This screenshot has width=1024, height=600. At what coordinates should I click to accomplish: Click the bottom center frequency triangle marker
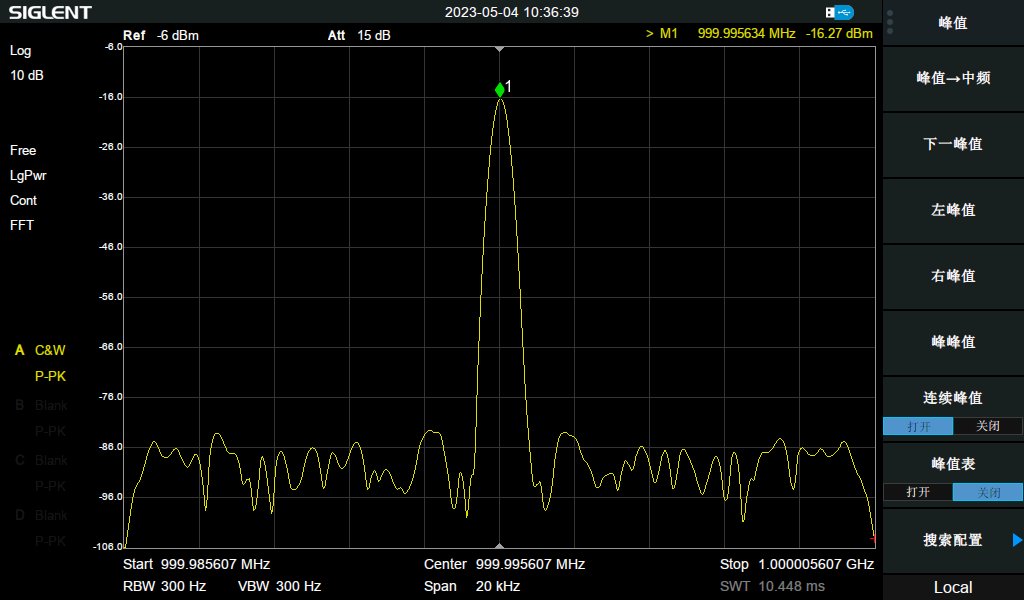(500, 546)
